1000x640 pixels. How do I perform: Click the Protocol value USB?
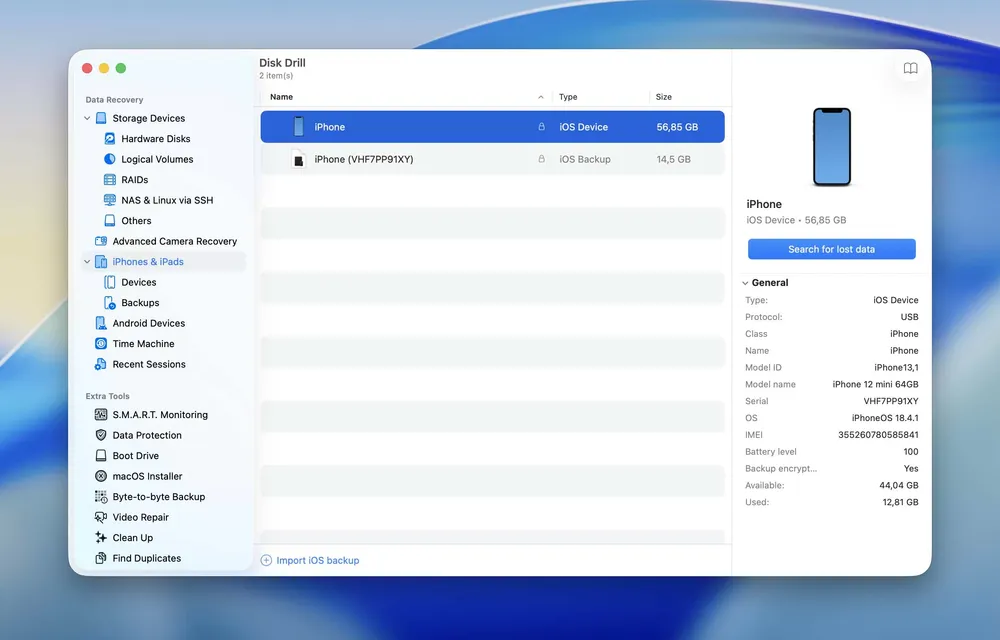coord(909,317)
